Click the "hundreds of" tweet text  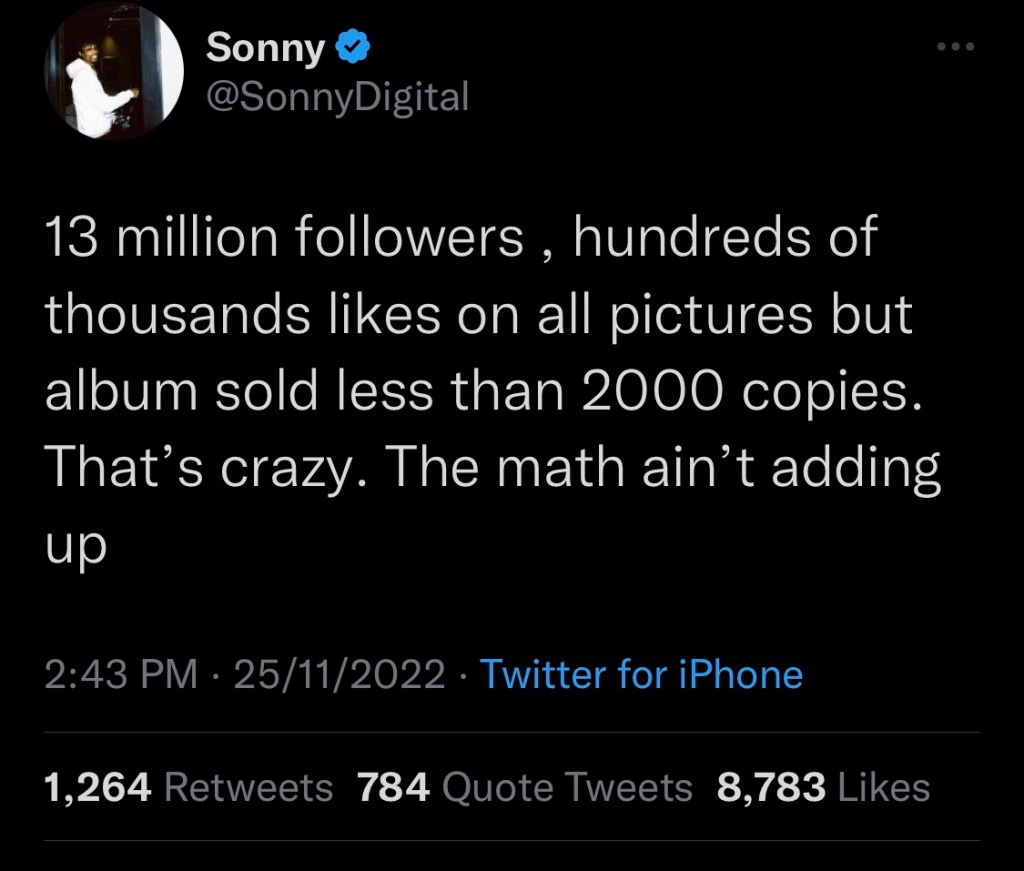[x=724, y=238]
